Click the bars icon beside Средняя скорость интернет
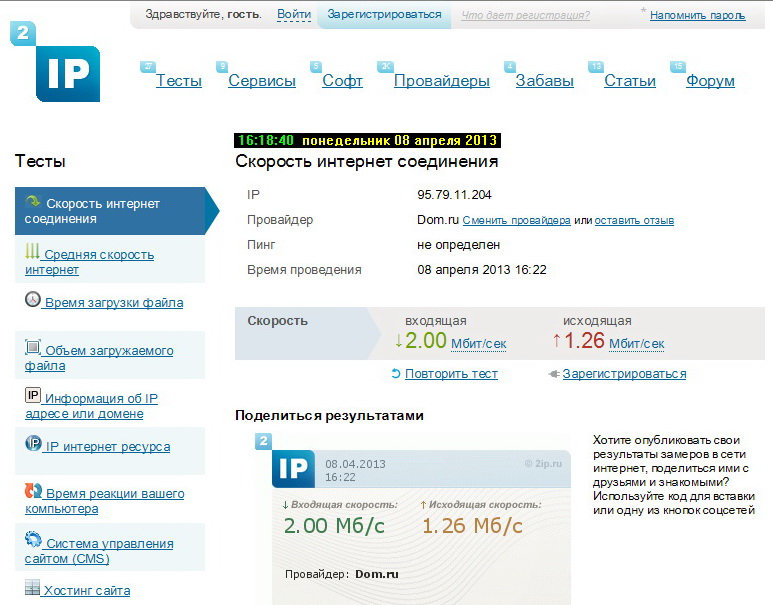 (x=33, y=252)
